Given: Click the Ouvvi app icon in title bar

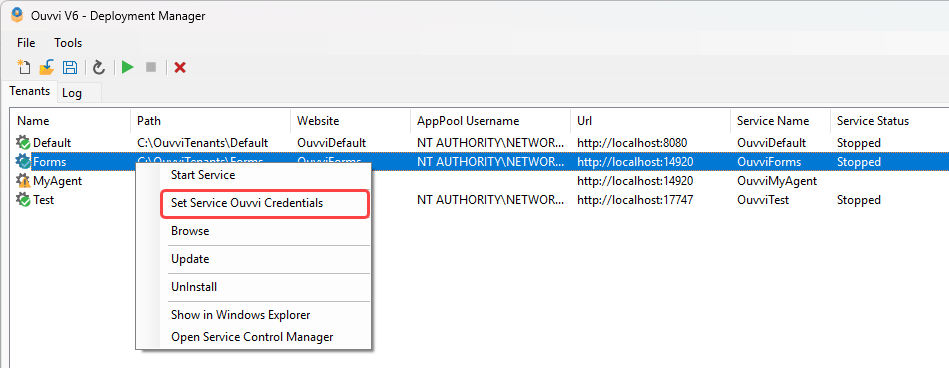Looking at the screenshot, I should click(18, 15).
